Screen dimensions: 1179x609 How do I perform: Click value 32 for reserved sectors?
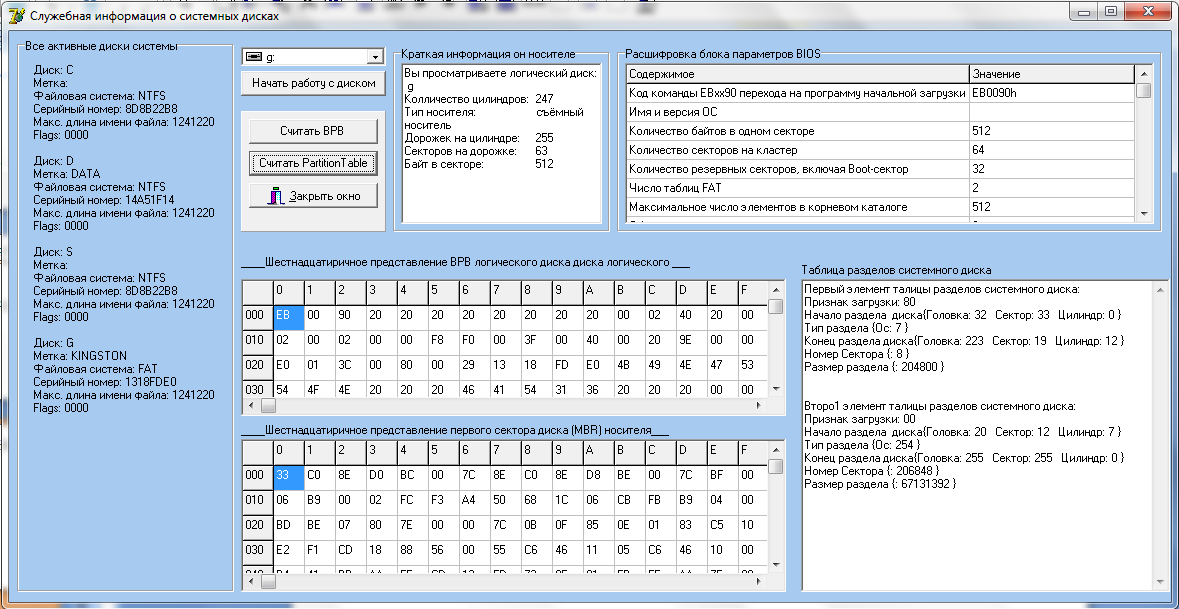point(1050,168)
